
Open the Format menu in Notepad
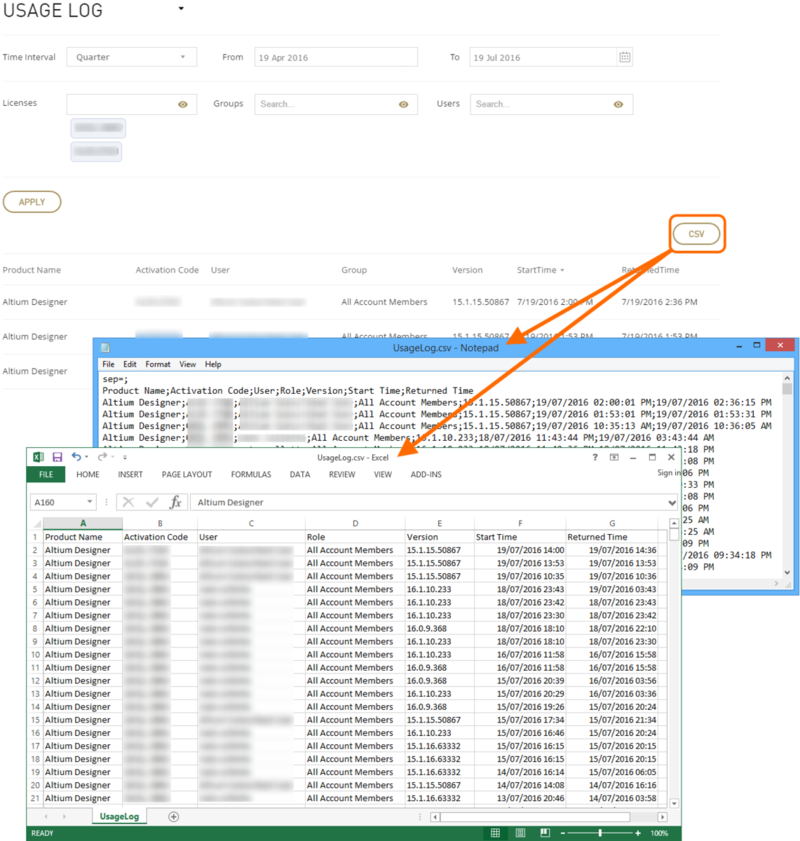tap(159, 364)
